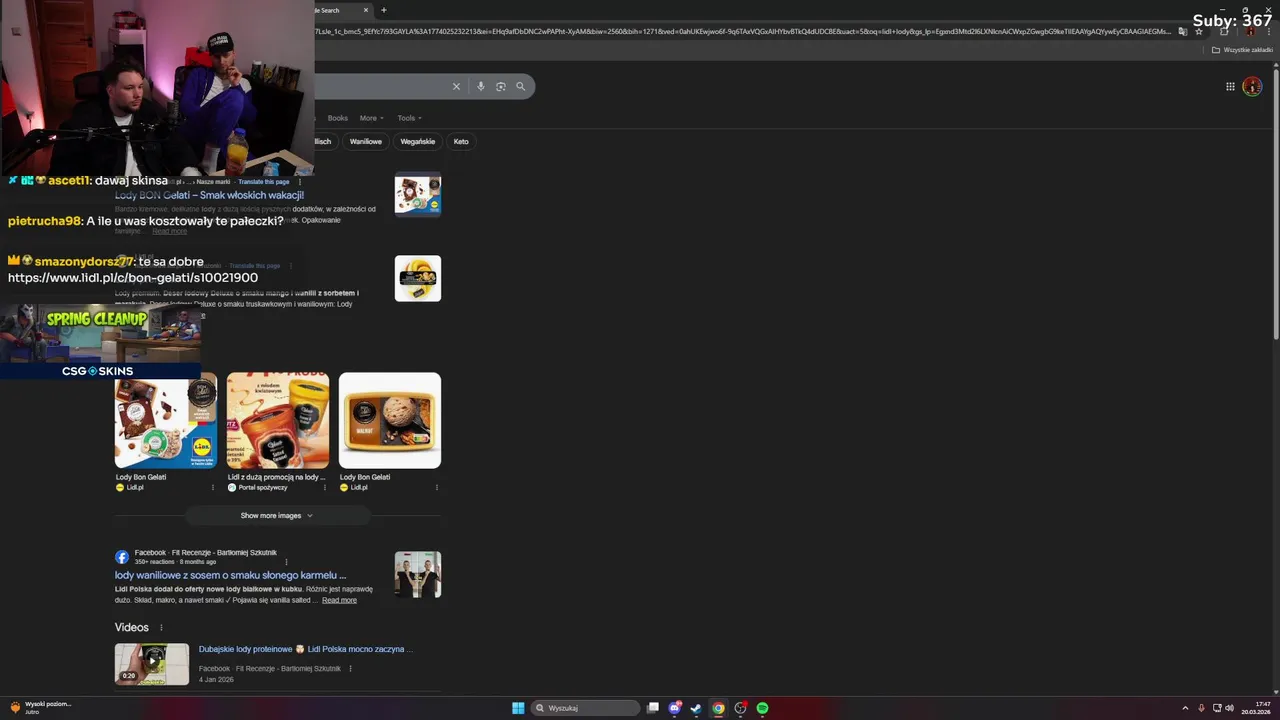Show hidden system tray icons
This screenshot has height=720, width=1280.
tap(1185, 708)
